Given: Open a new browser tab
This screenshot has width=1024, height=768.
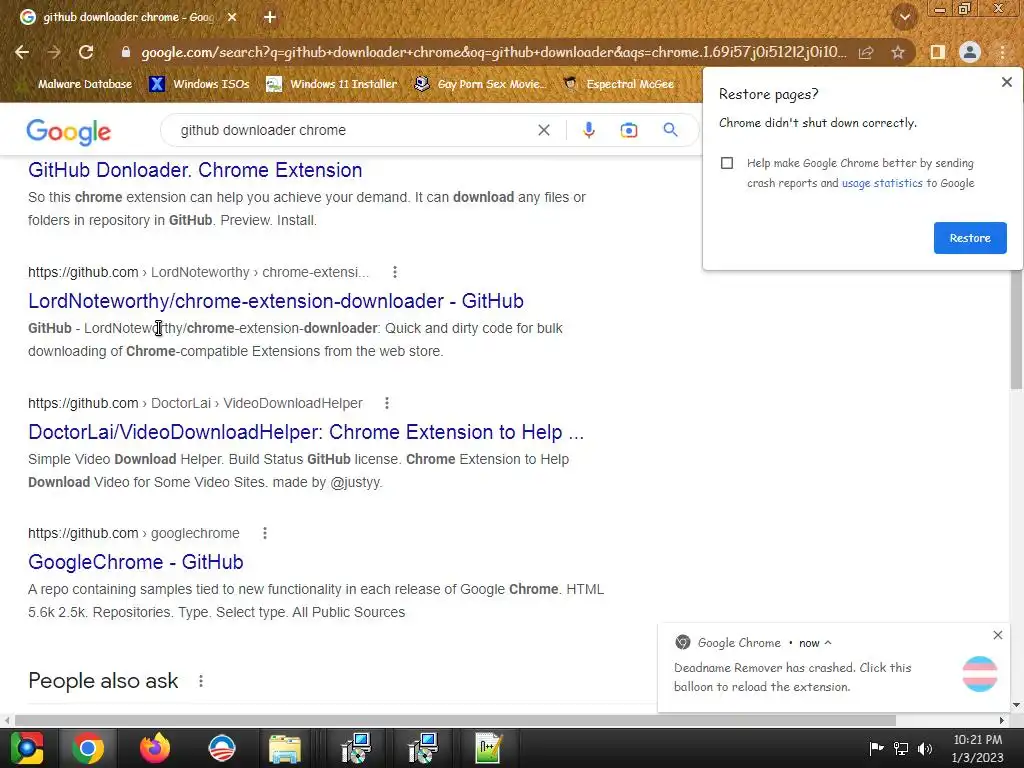Looking at the screenshot, I should (x=270, y=17).
